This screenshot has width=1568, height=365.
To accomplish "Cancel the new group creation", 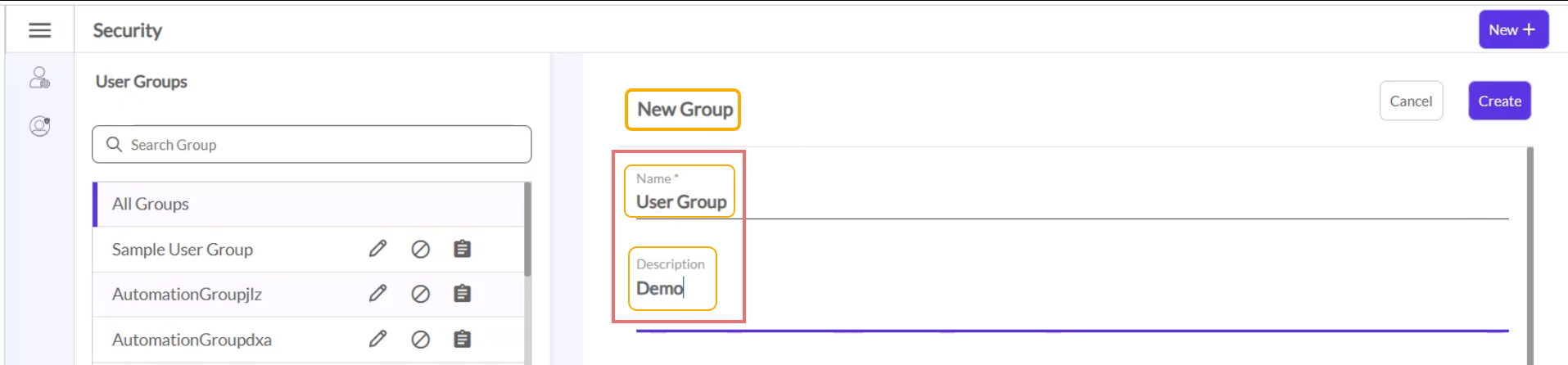I will [x=1410, y=101].
